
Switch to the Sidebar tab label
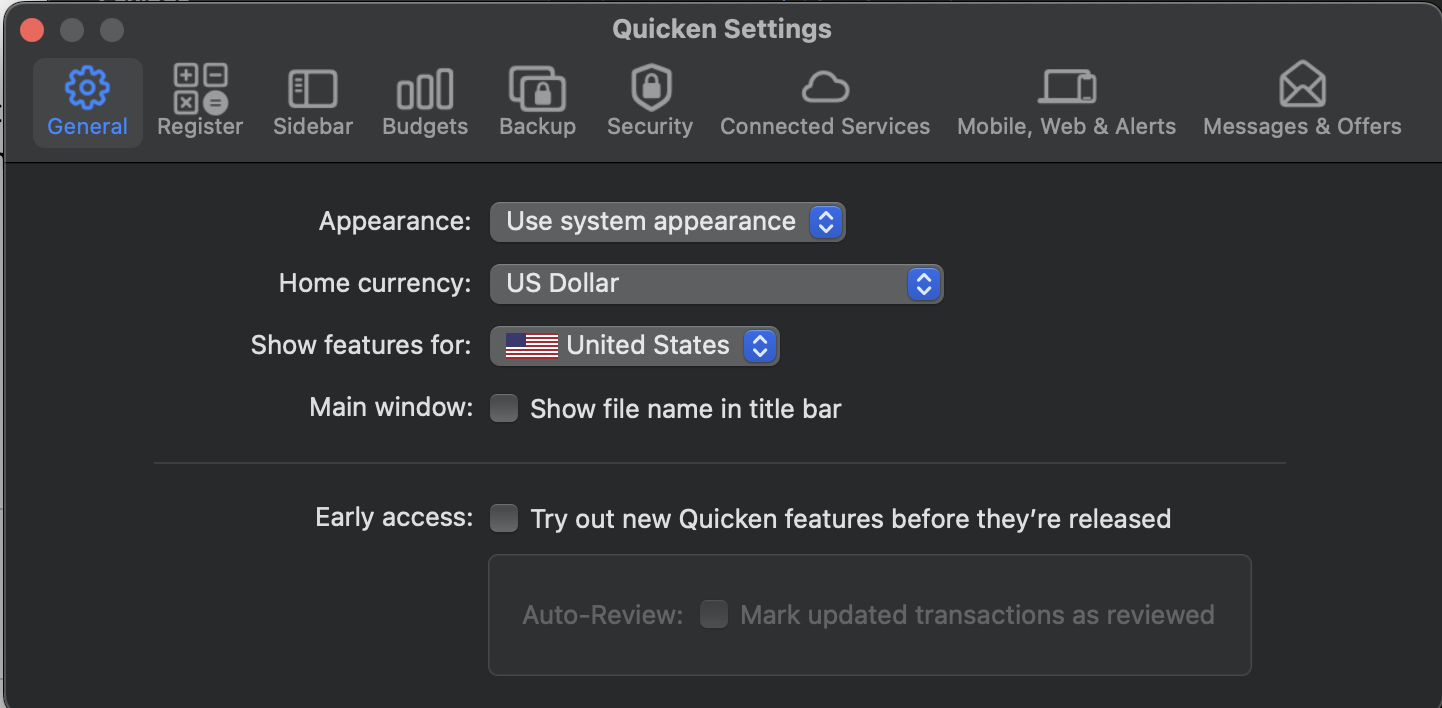coord(313,127)
